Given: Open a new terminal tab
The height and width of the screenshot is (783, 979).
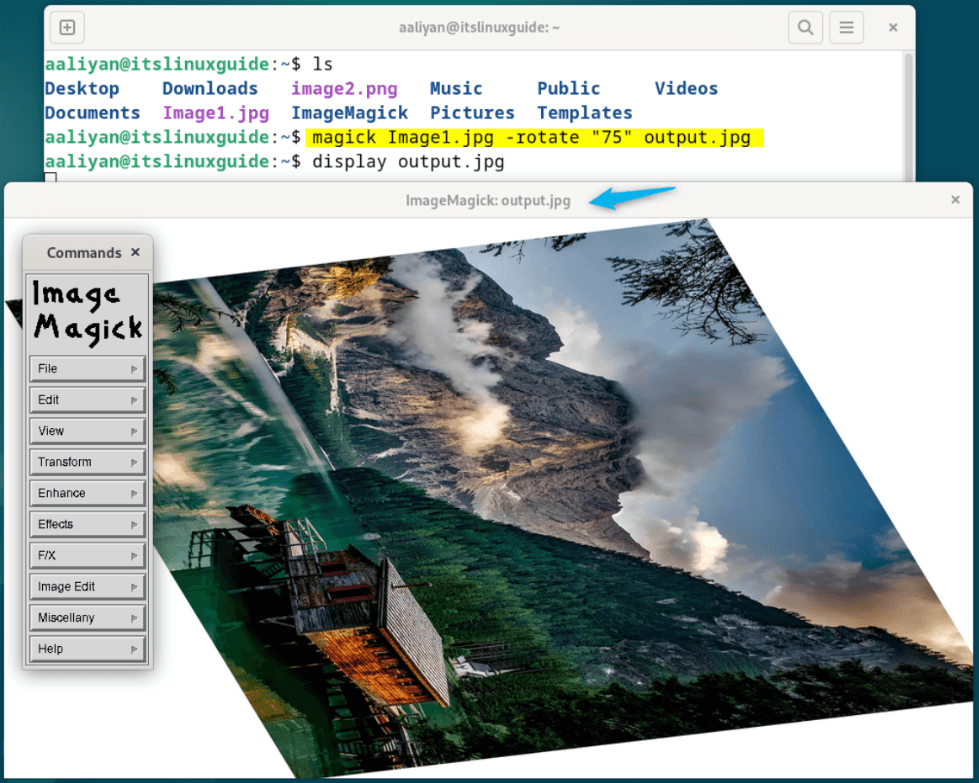Looking at the screenshot, I should [x=66, y=27].
